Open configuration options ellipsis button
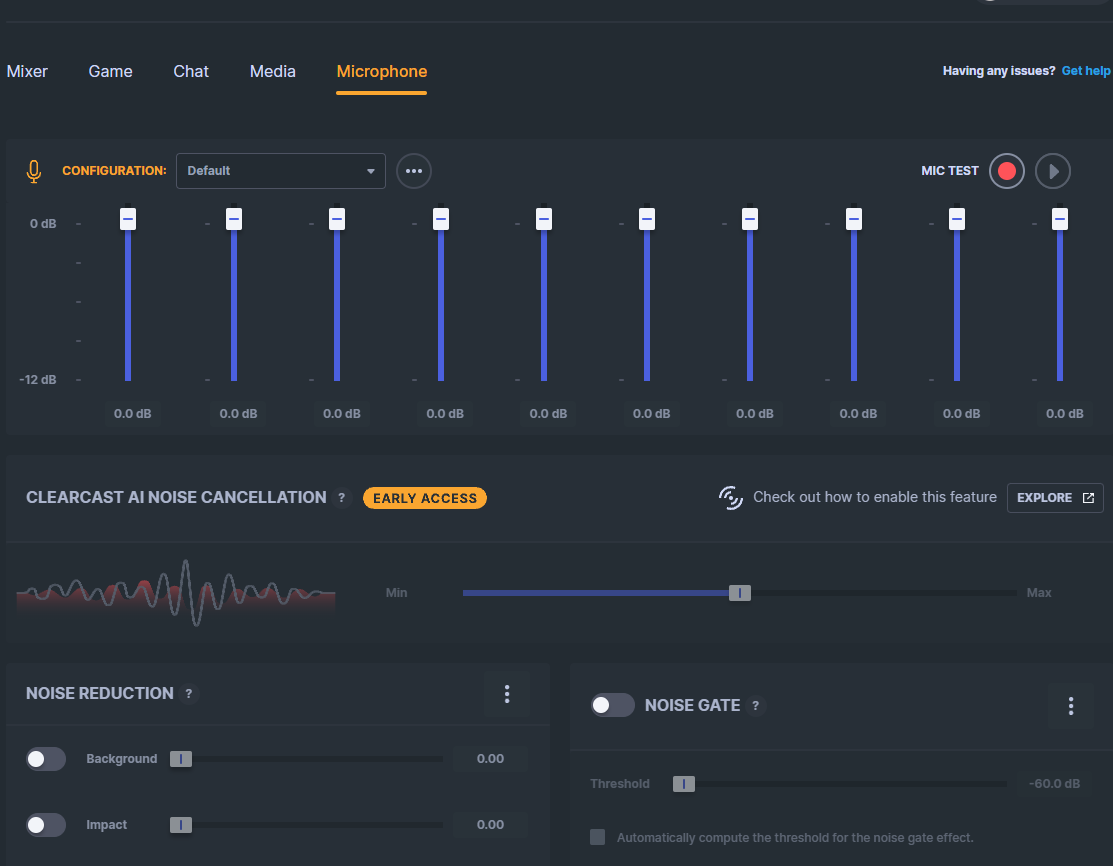The image size is (1113, 866). pos(414,171)
